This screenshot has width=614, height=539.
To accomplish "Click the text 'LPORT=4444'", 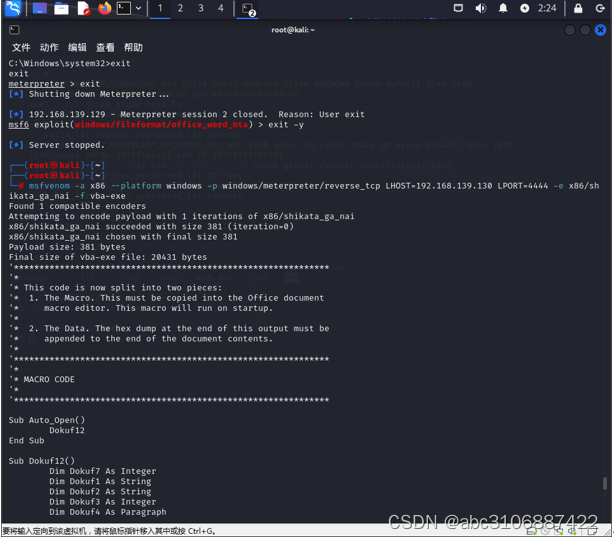I will click(522, 186).
